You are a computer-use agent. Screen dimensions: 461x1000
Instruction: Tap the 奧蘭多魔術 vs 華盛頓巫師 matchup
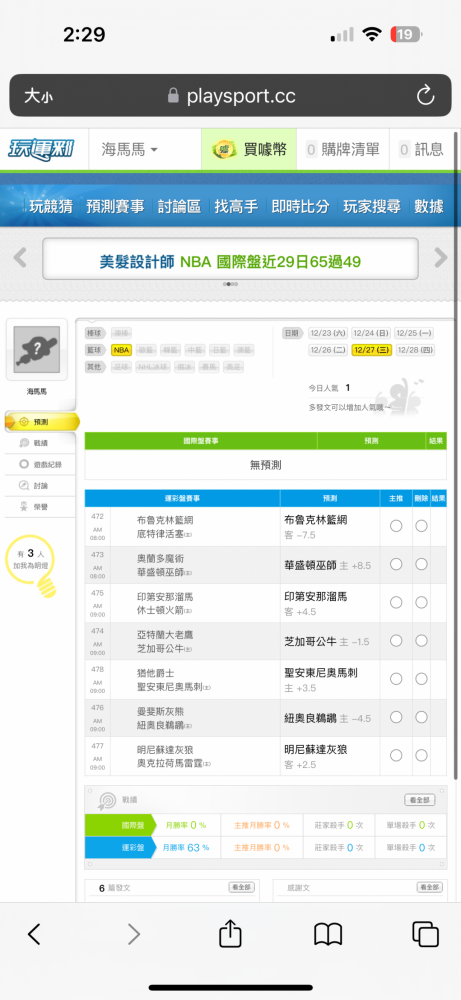click(164, 564)
